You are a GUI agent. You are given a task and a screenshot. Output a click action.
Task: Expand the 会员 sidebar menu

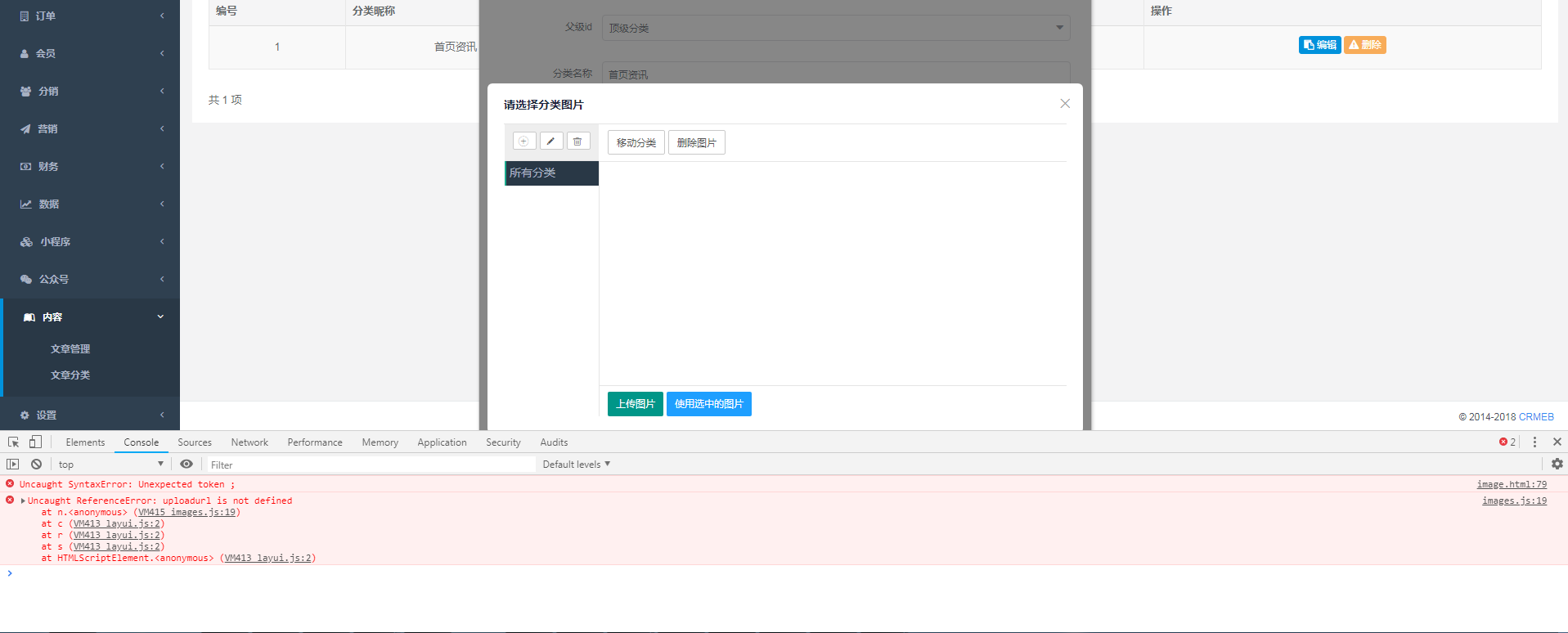click(90, 53)
